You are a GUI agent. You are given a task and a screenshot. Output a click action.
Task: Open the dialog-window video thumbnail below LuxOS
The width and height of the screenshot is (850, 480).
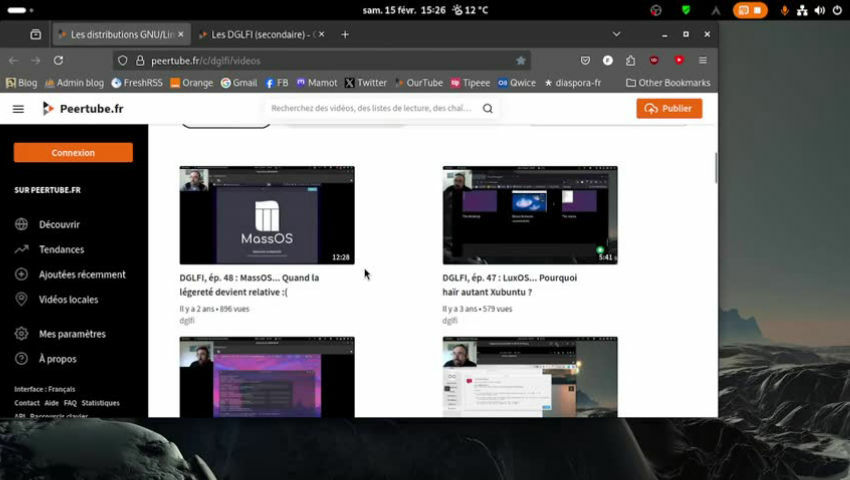(530, 377)
